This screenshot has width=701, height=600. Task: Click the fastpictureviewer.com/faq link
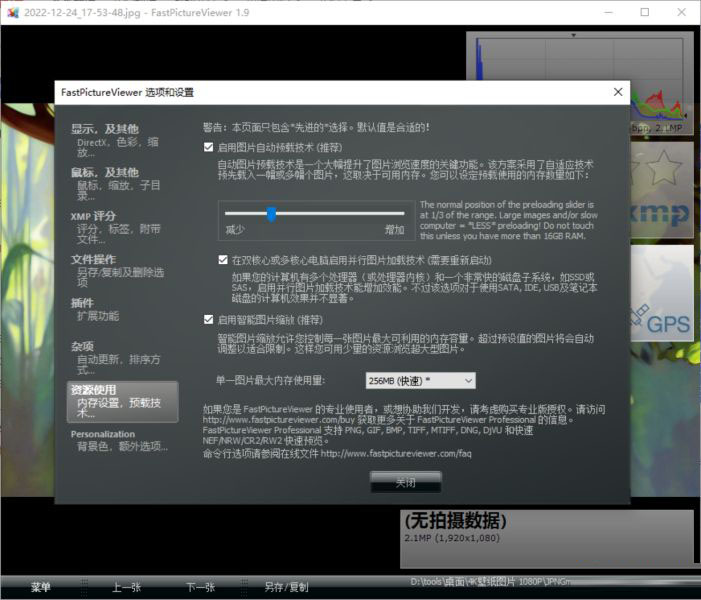(396, 453)
